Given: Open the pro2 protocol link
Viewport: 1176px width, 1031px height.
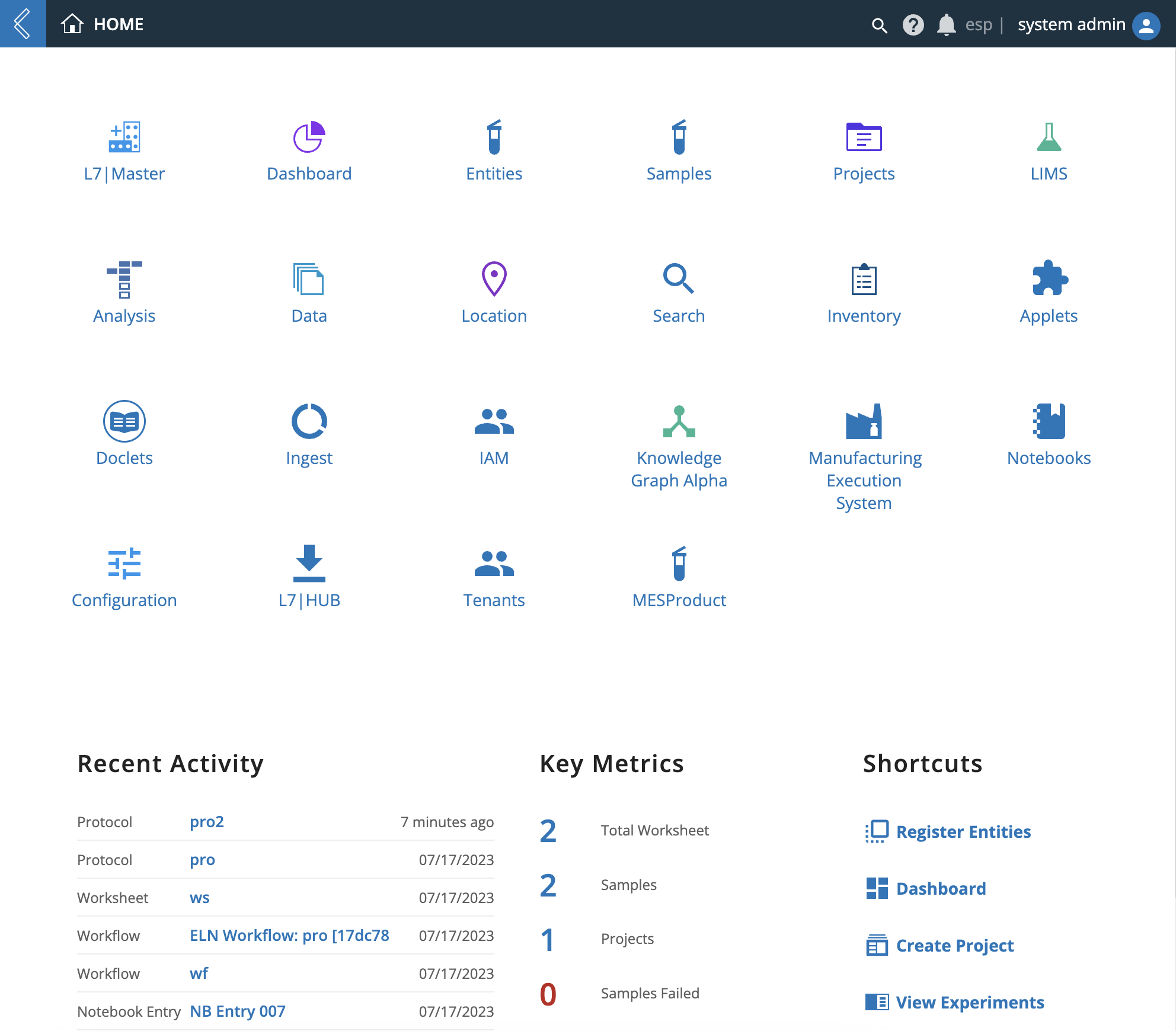Looking at the screenshot, I should (x=207, y=822).
